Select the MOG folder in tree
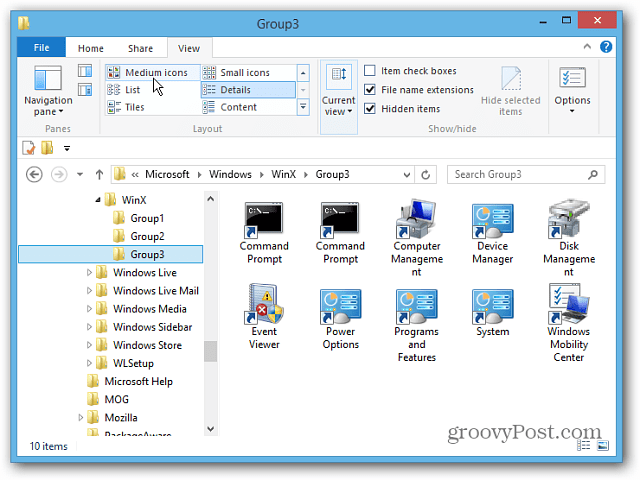This screenshot has height=480, width=640. pyautogui.click(x=108, y=399)
